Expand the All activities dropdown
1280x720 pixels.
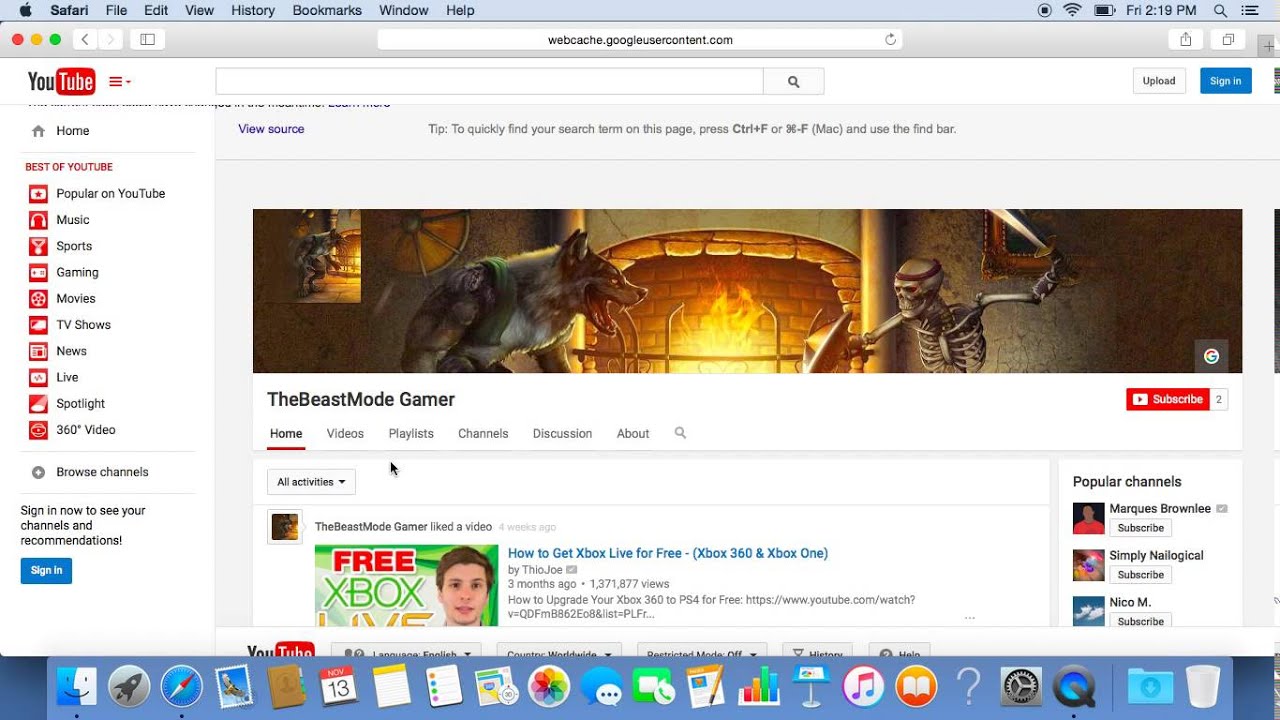pyautogui.click(x=311, y=482)
